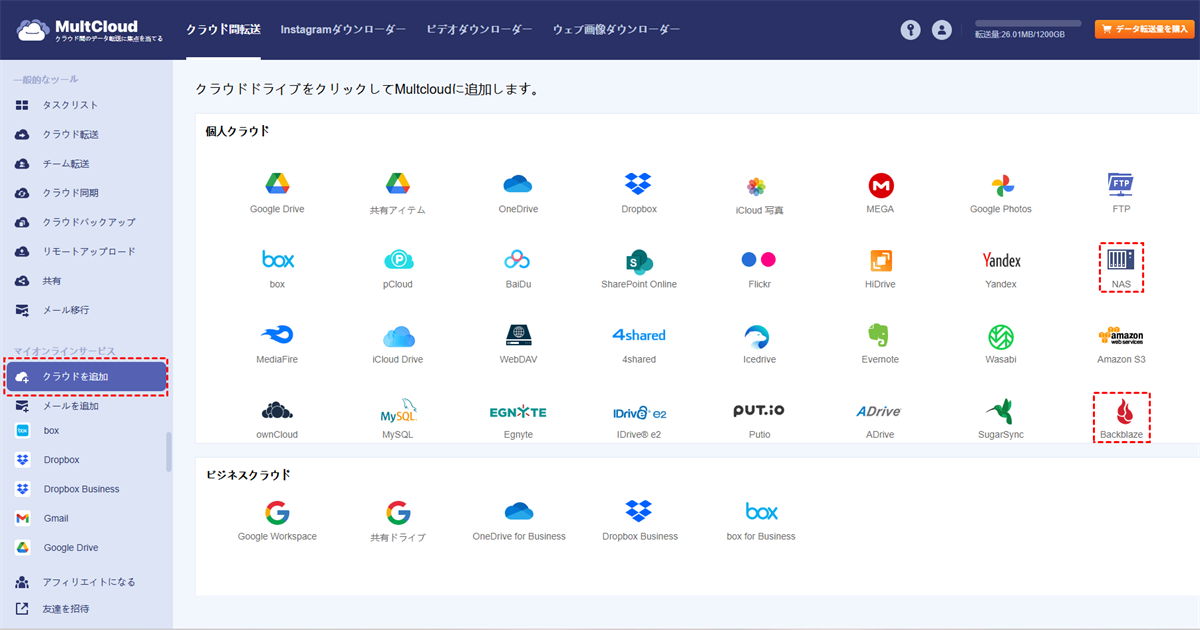
Task: Click the NAS icon
Action: (1121, 260)
